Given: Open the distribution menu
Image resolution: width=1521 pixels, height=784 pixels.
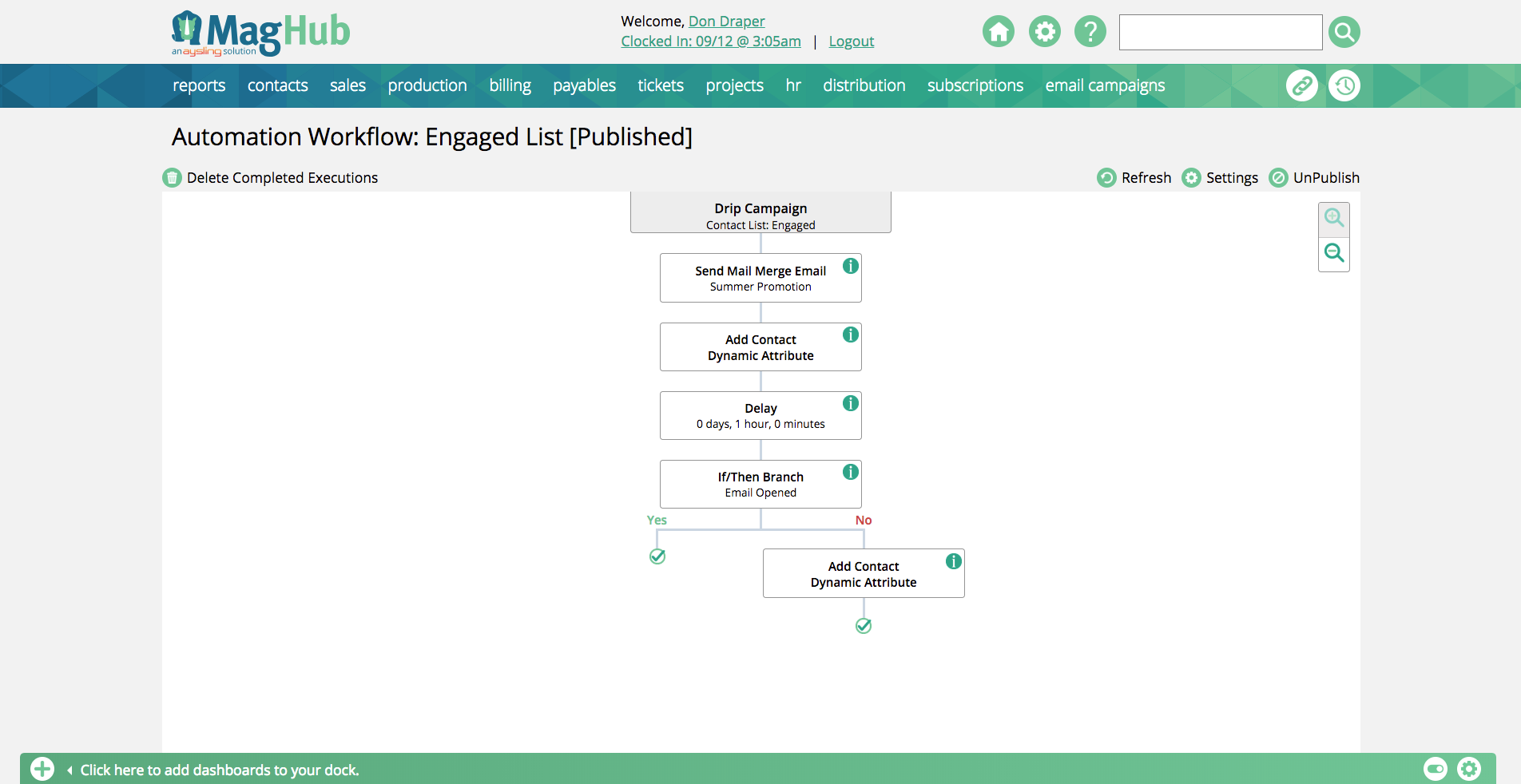Looking at the screenshot, I should (864, 85).
